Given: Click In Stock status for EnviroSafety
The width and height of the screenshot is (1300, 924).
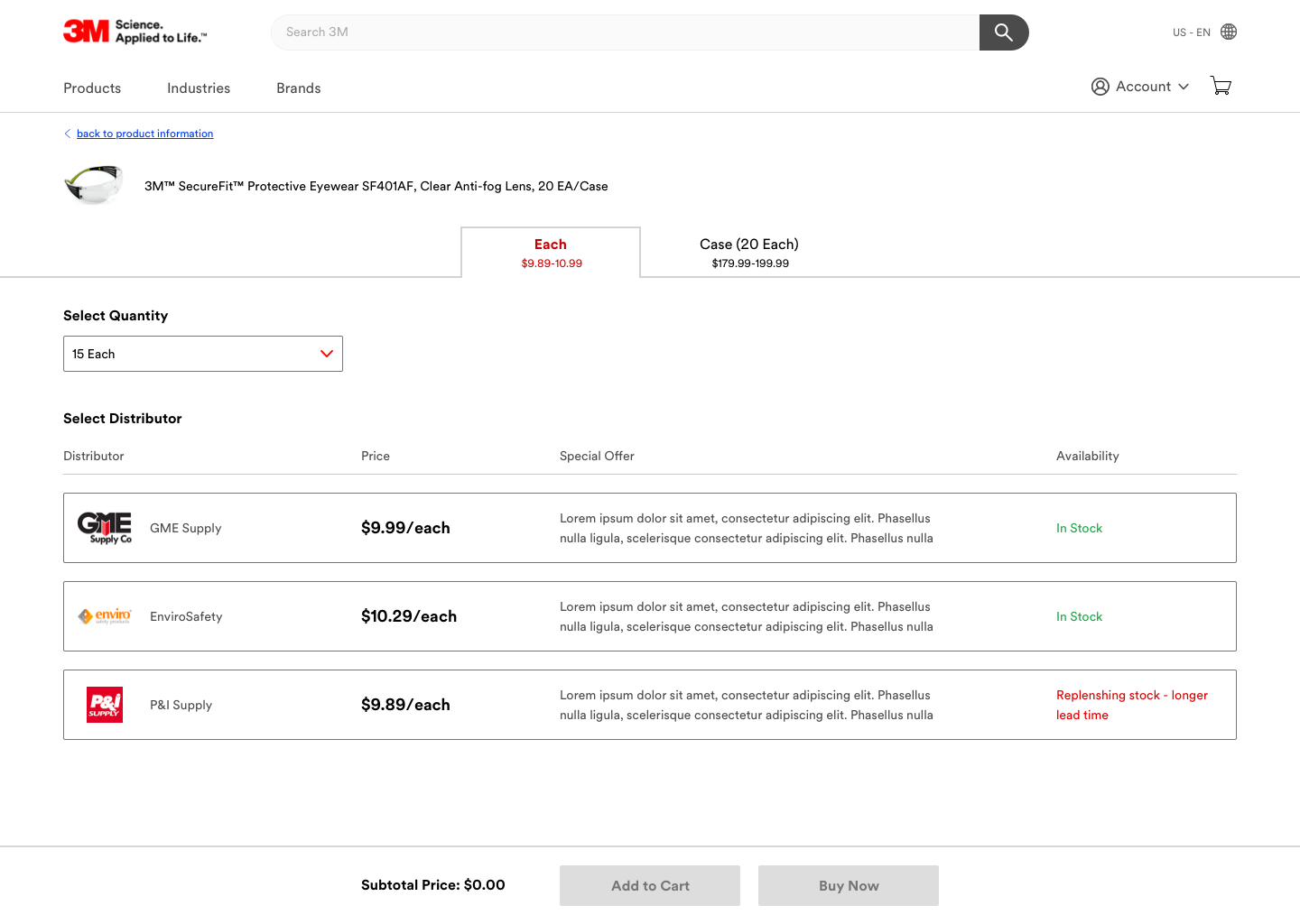Looking at the screenshot, I should coord(1080,617).
